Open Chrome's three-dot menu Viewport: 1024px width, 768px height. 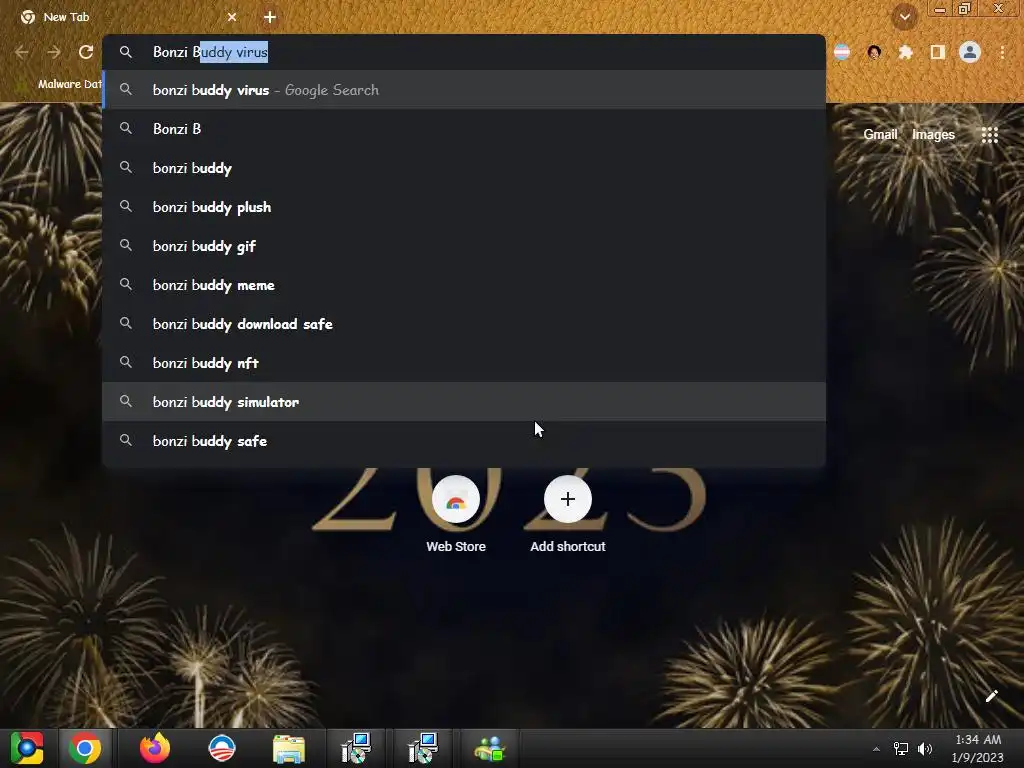pyautogui.click(x=1002, y=52)
